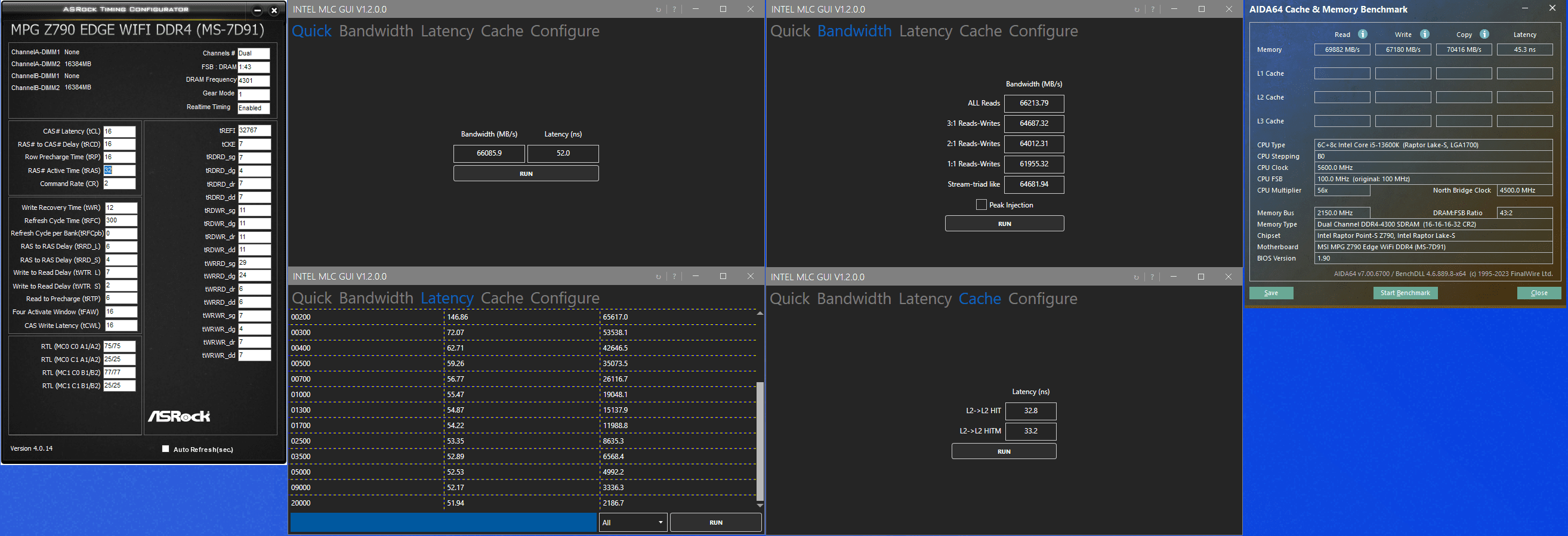Open Configure tab in Quick MLC window
Image resolution: width=1568 pixels, height=536 pixels.
[564, 31]
